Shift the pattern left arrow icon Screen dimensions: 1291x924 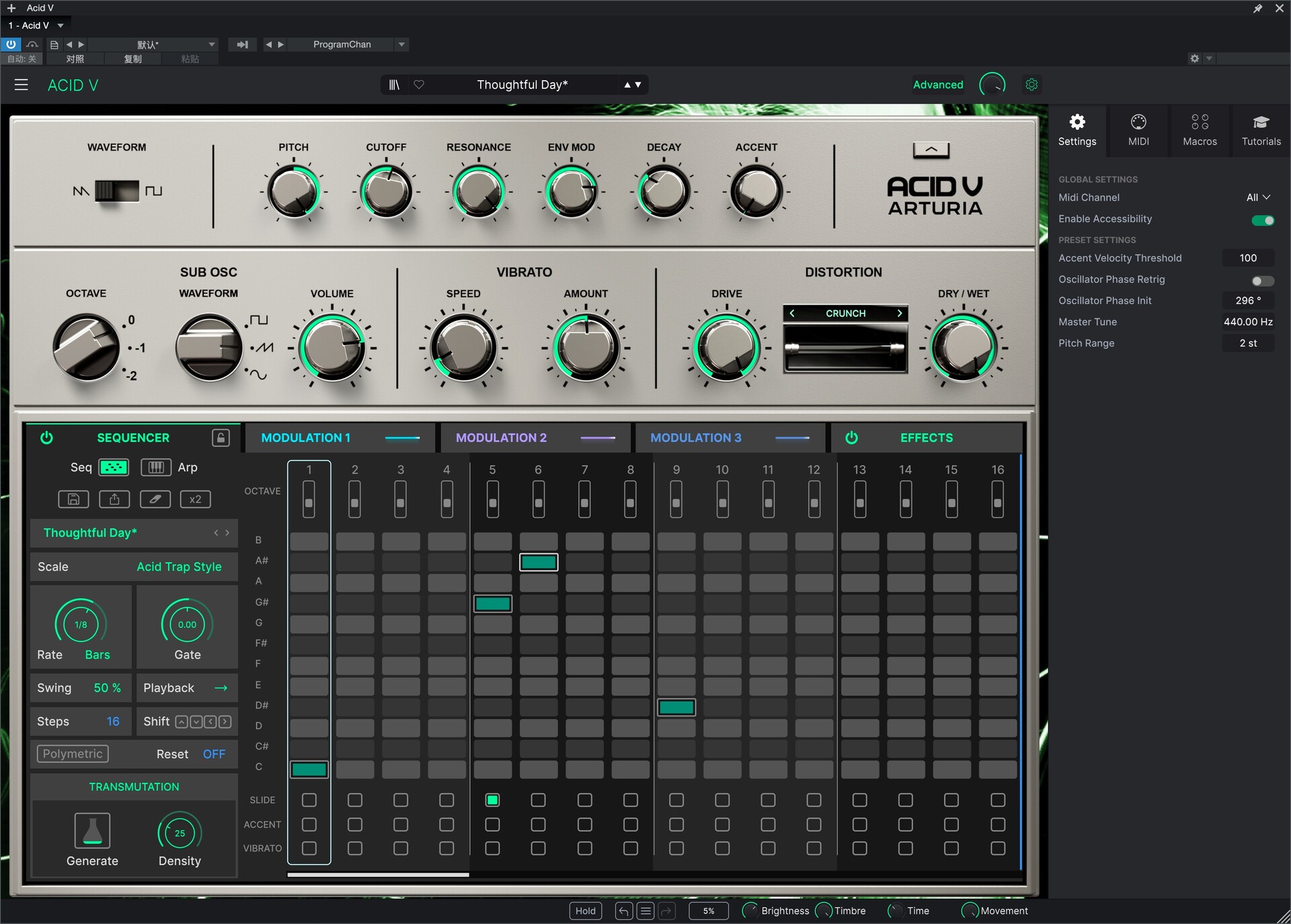[x=210, y=722]
